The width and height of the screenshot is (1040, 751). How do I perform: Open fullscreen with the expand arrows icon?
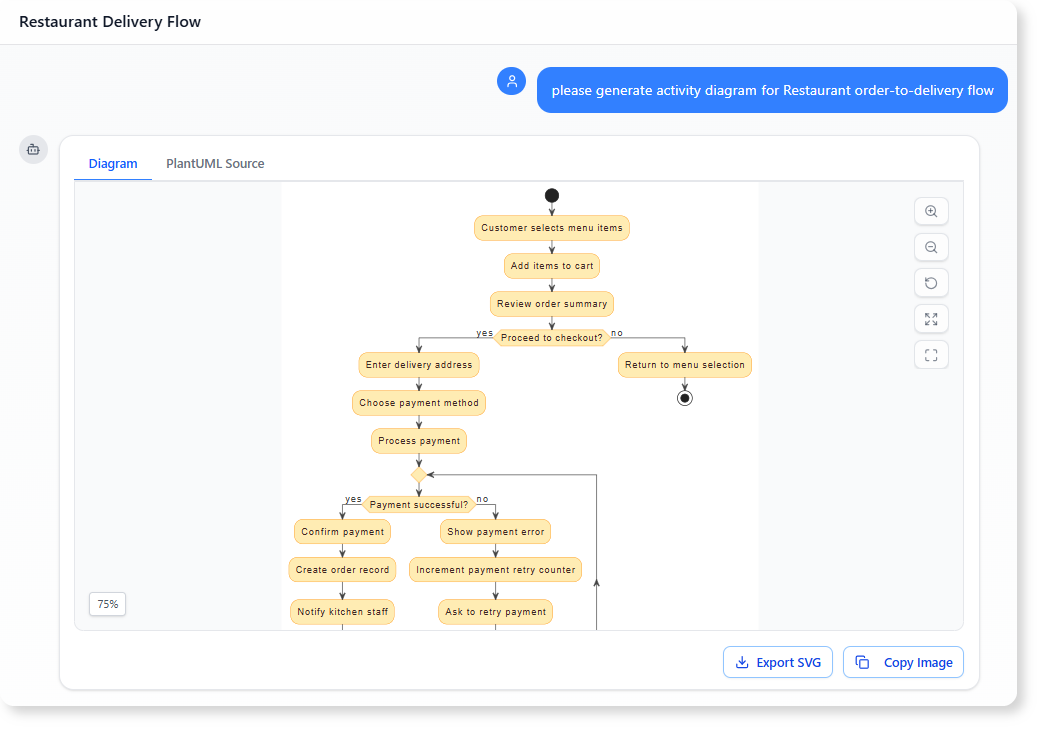tap(931, 319)
